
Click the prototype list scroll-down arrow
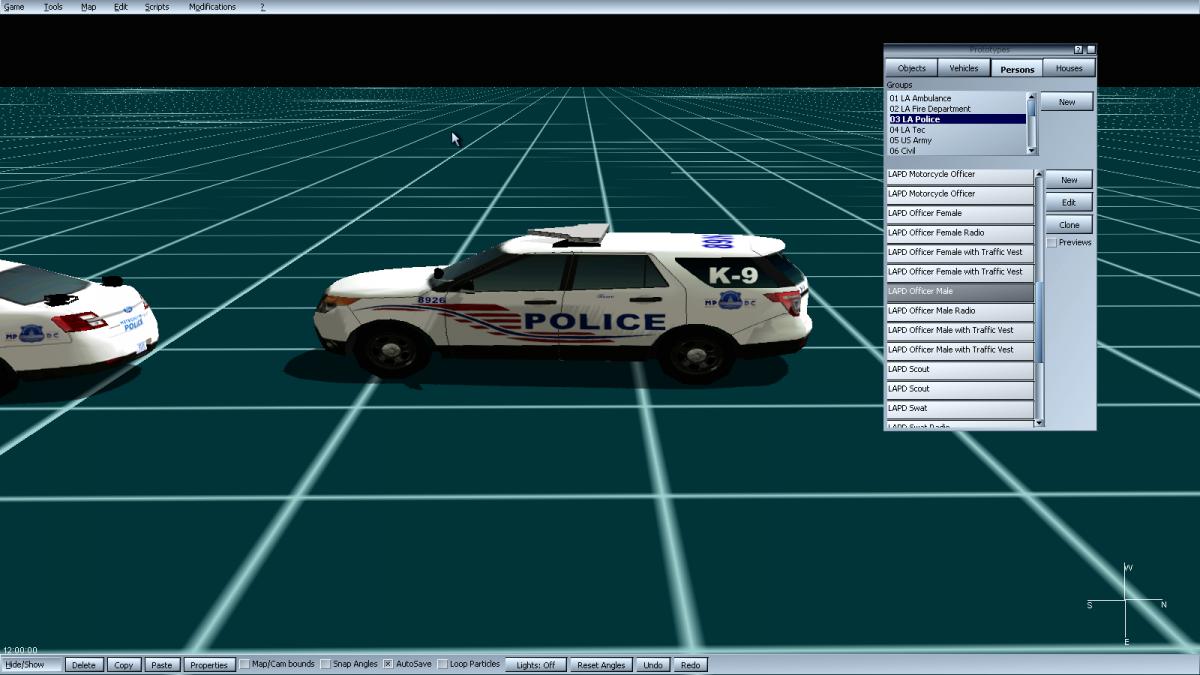click(1039, 423)
